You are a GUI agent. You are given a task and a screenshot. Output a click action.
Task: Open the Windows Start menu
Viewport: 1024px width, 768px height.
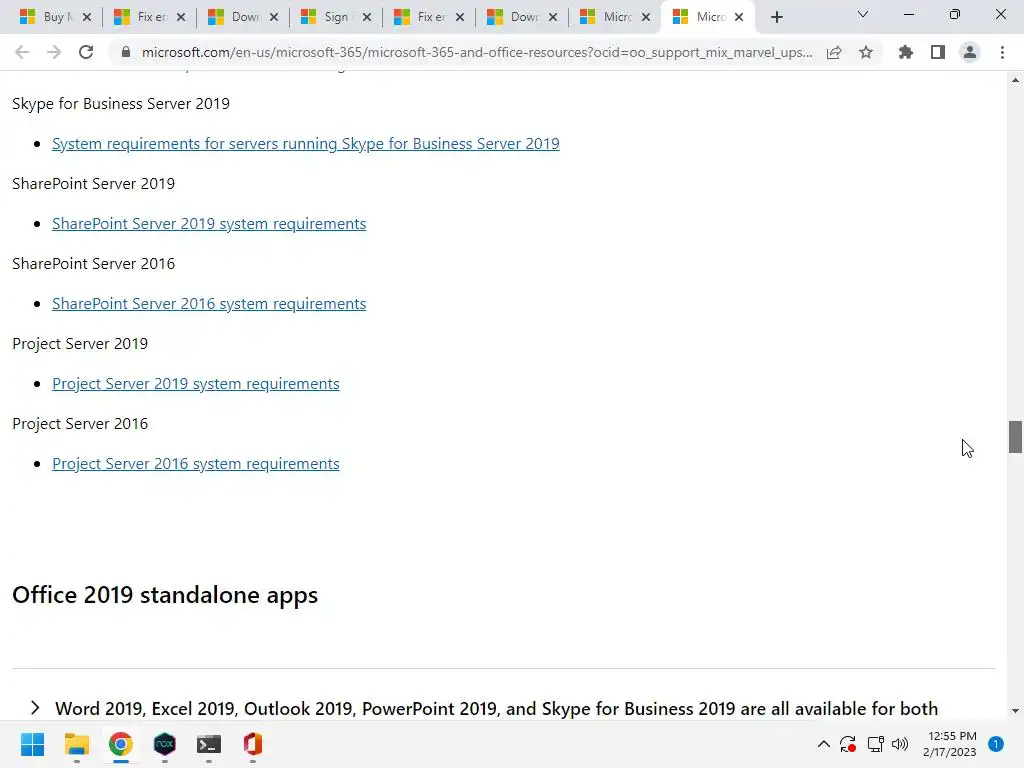(33, 744)
